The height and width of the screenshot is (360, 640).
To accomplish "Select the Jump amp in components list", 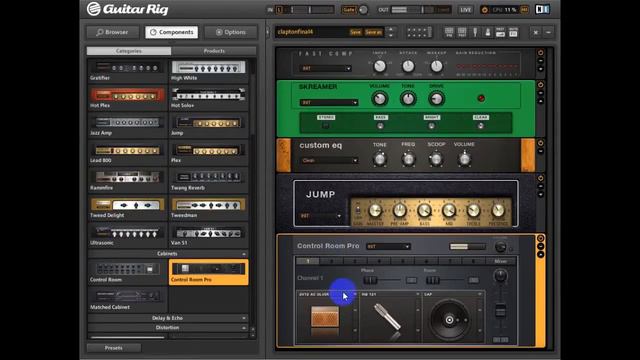I will click(x=209, y=126).
